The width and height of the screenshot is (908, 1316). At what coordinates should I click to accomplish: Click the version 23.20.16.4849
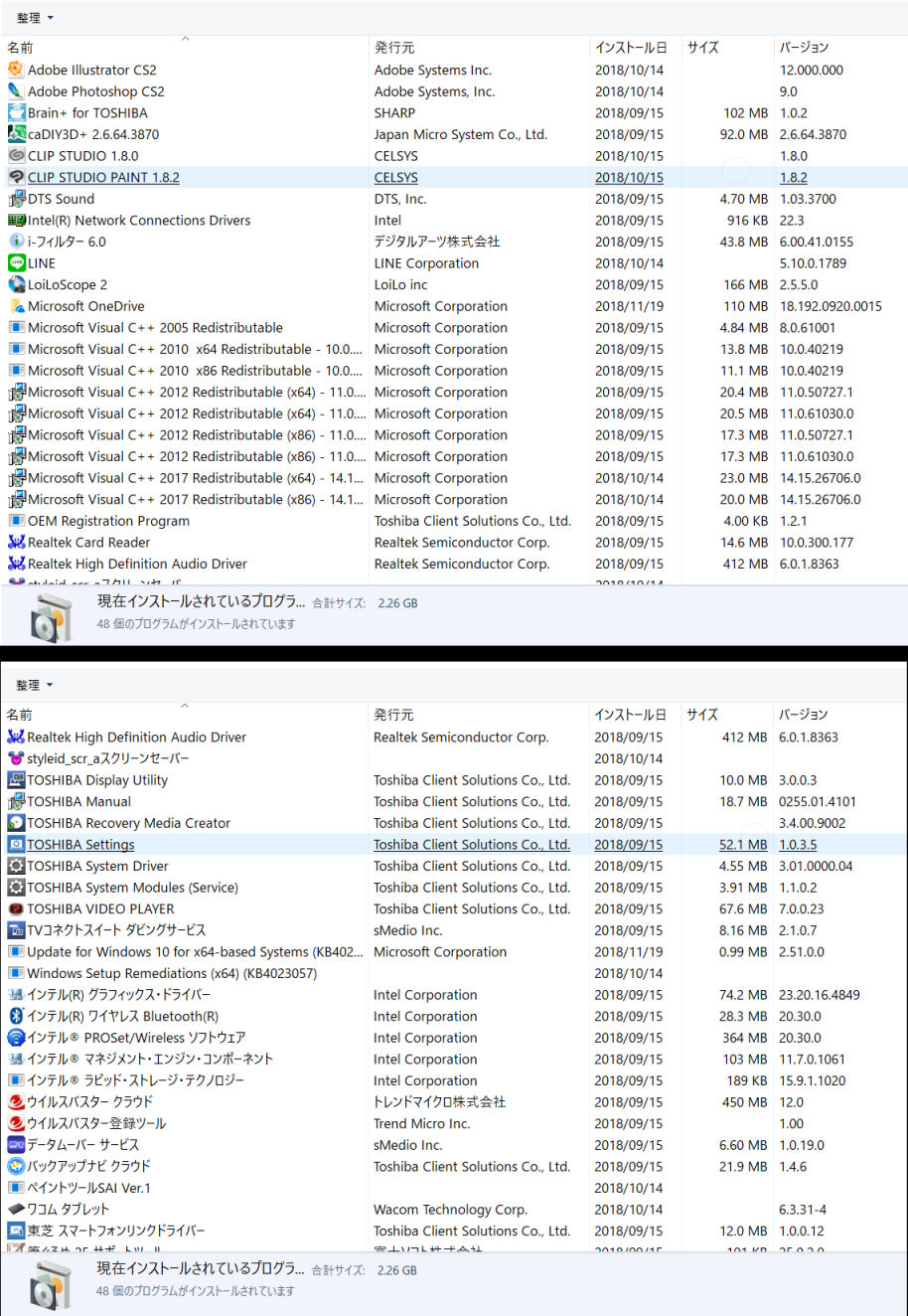click(820, 995)
